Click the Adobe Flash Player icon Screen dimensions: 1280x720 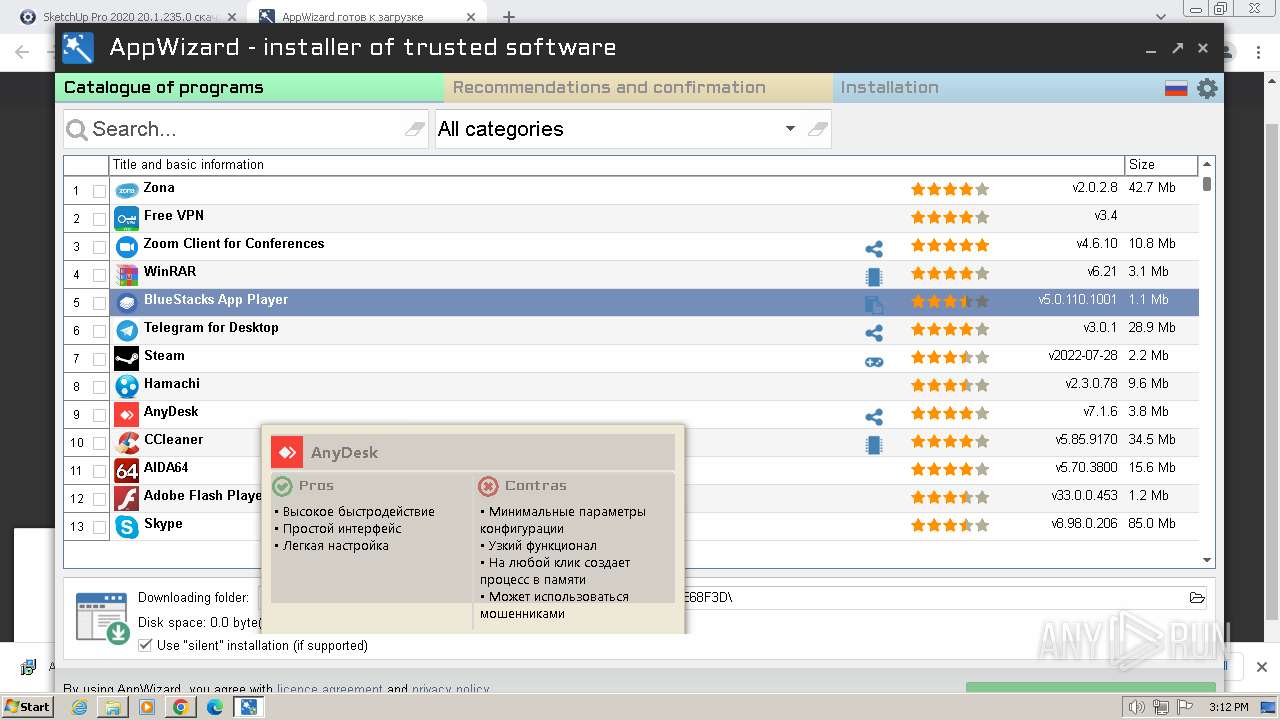[x=127, y=498]
